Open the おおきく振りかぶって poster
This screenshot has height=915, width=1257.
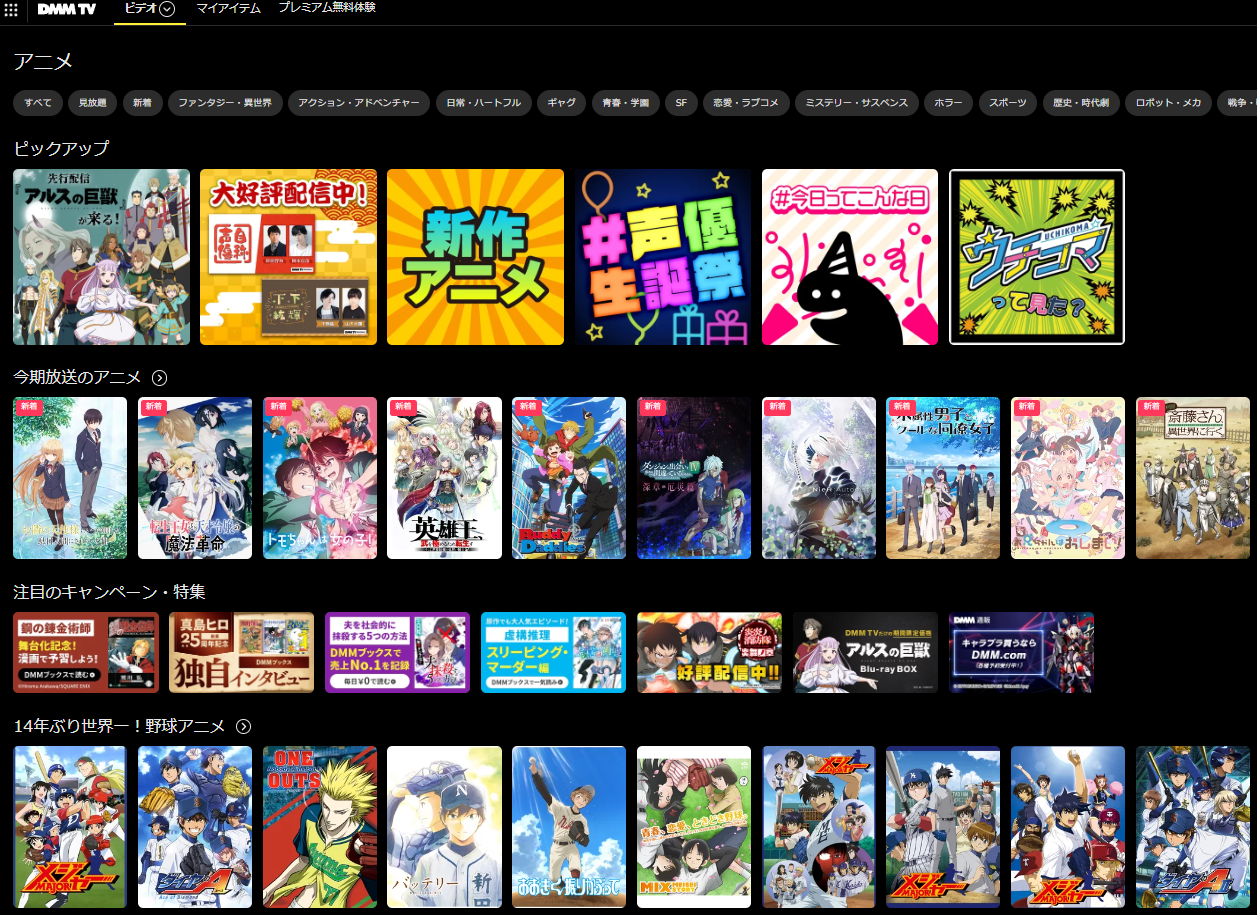569,827
